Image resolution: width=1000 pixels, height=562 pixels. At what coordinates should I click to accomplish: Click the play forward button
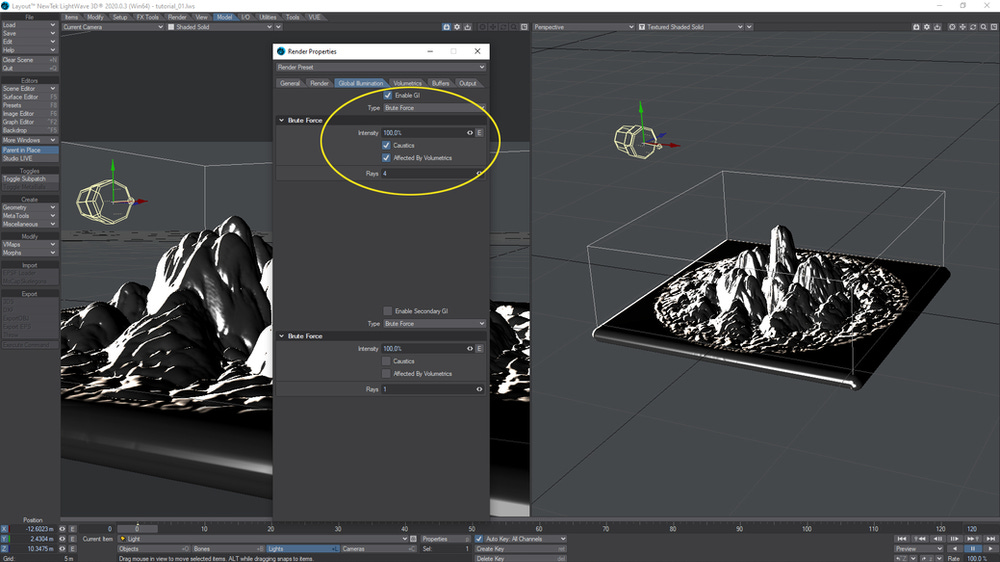(x=990, y=549)
